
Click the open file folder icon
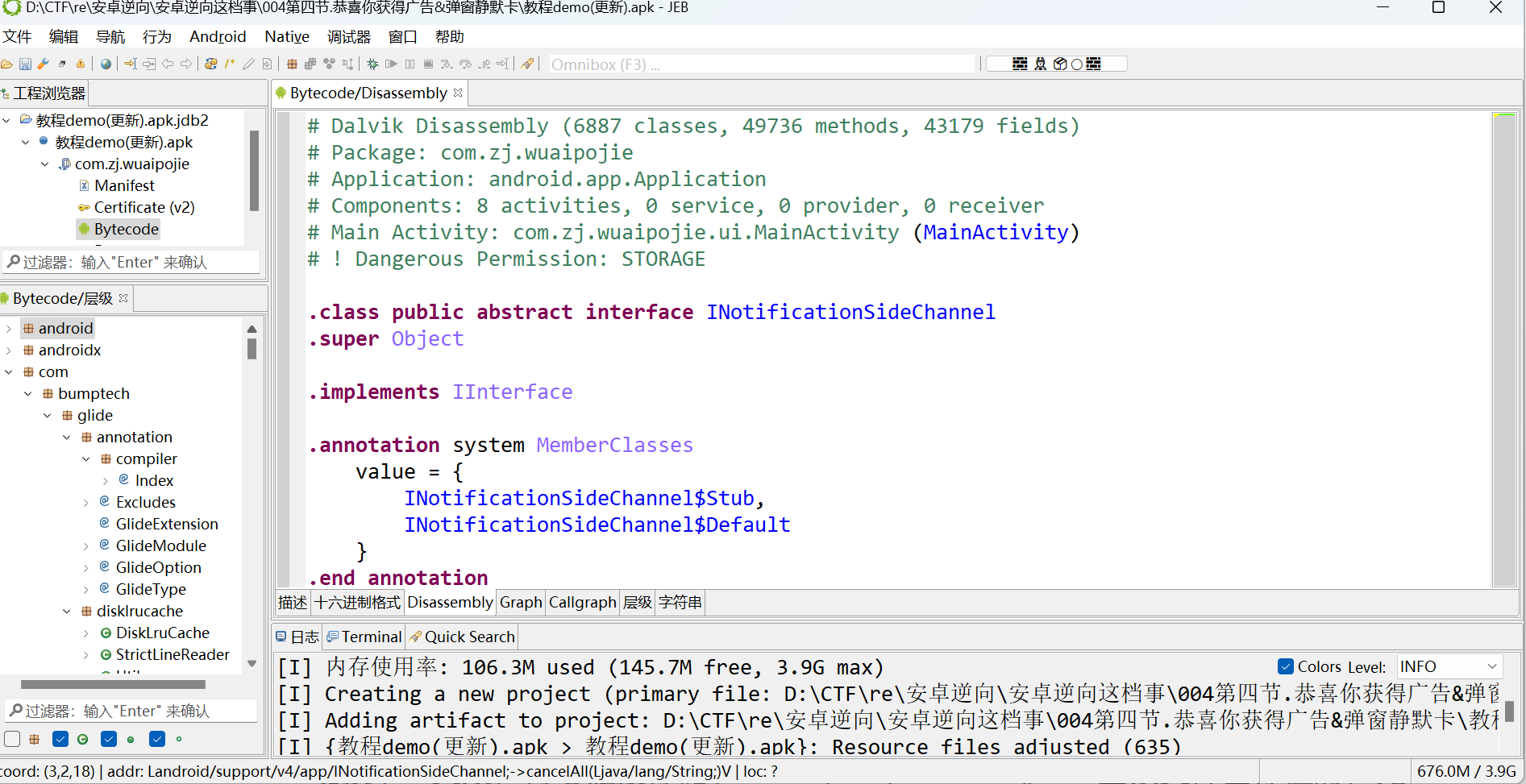click(6, 64)
